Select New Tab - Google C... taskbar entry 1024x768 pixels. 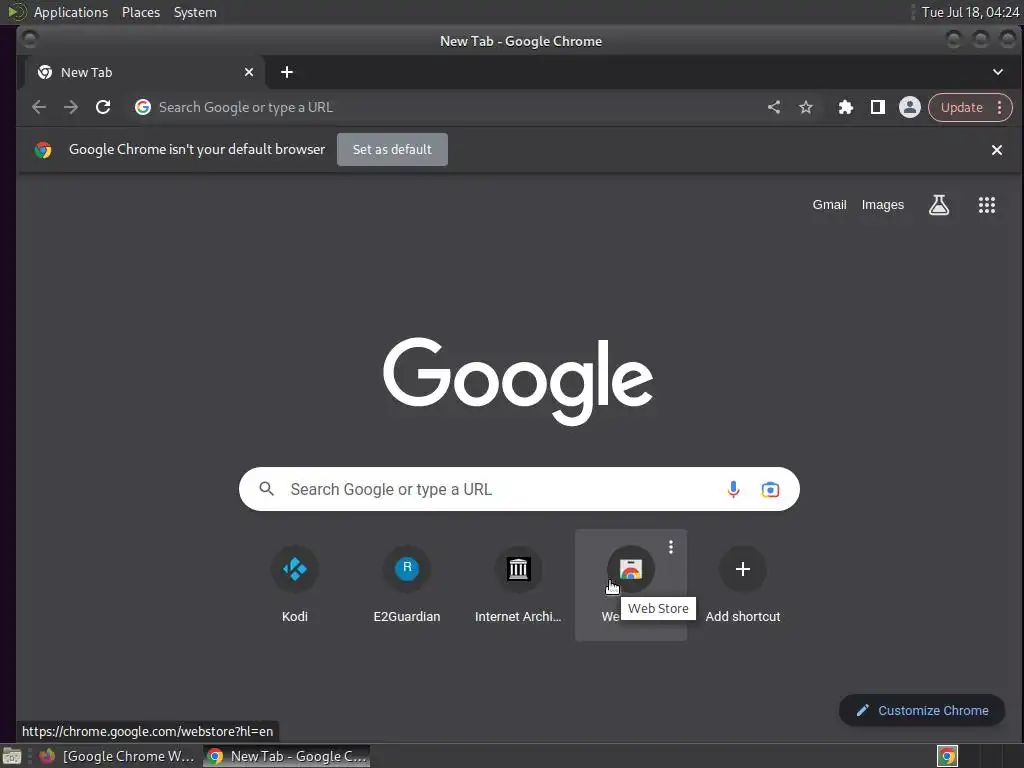pos(287,756)
